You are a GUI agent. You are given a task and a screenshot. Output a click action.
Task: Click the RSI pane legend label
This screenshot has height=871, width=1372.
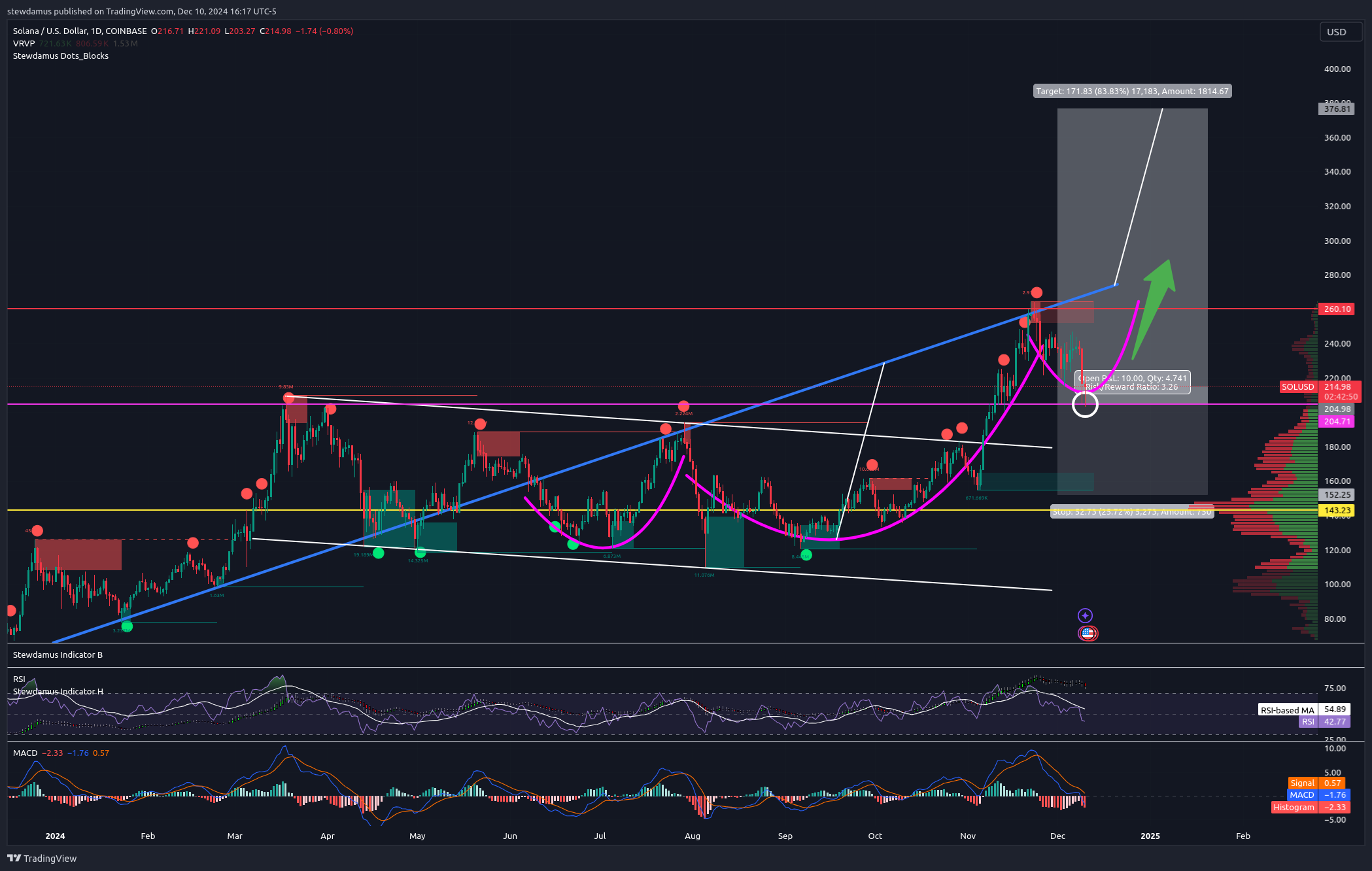tap(19, 679)
